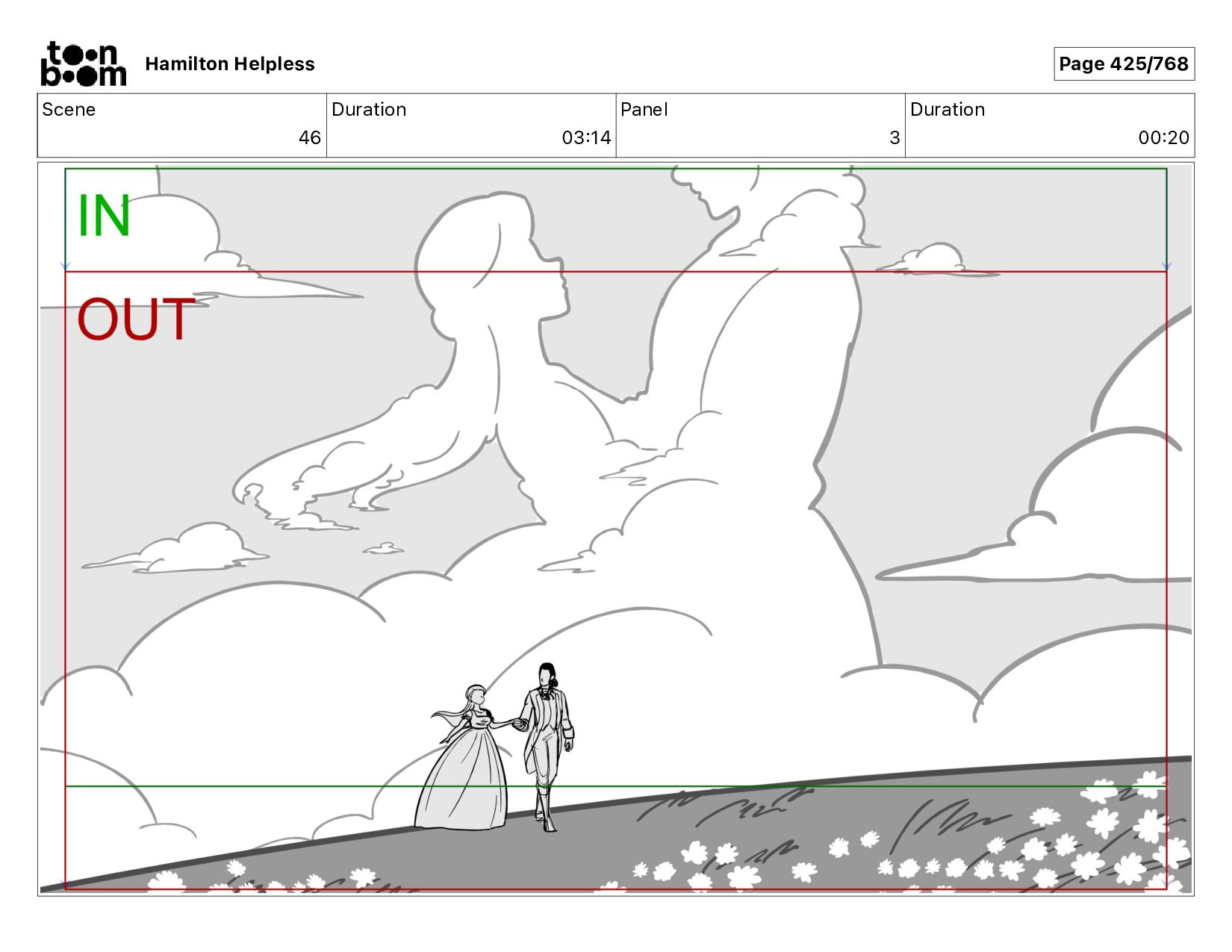Click the 'Panel' header label
Viewport: 1232px width, 952px height.
click(x=644, y=110)
